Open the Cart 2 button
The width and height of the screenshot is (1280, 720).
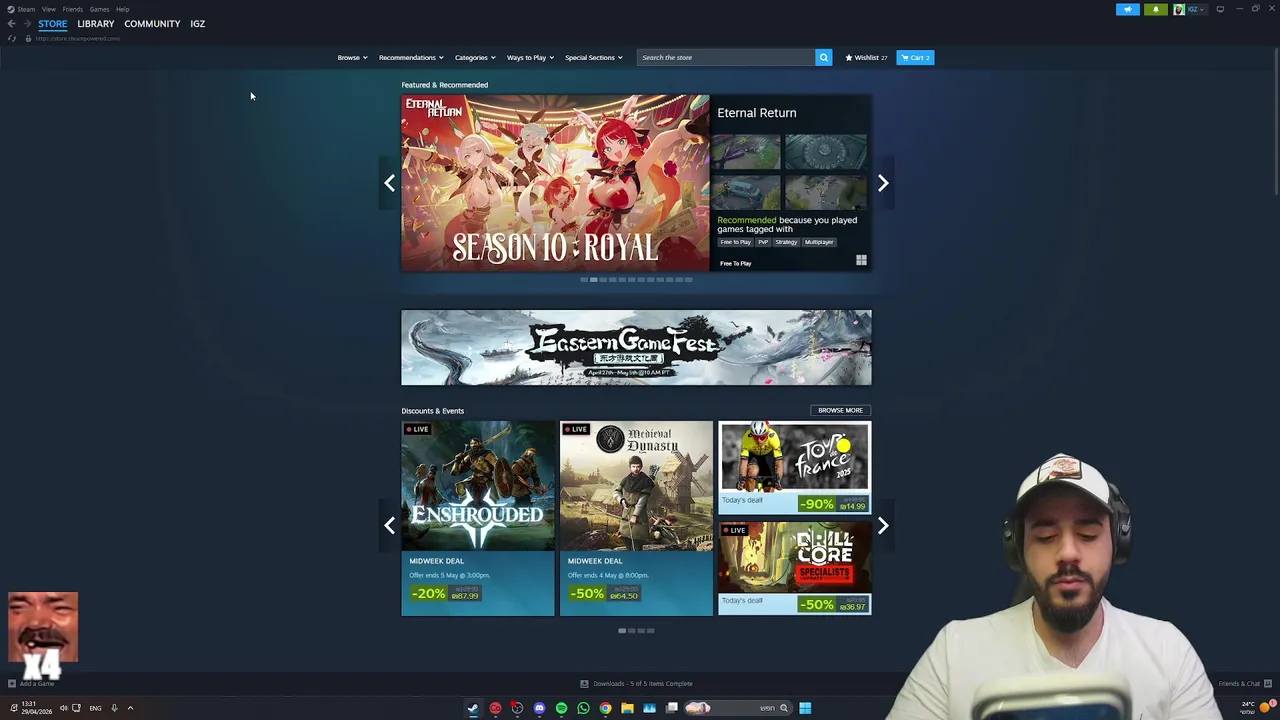click(x=915, y=57)
